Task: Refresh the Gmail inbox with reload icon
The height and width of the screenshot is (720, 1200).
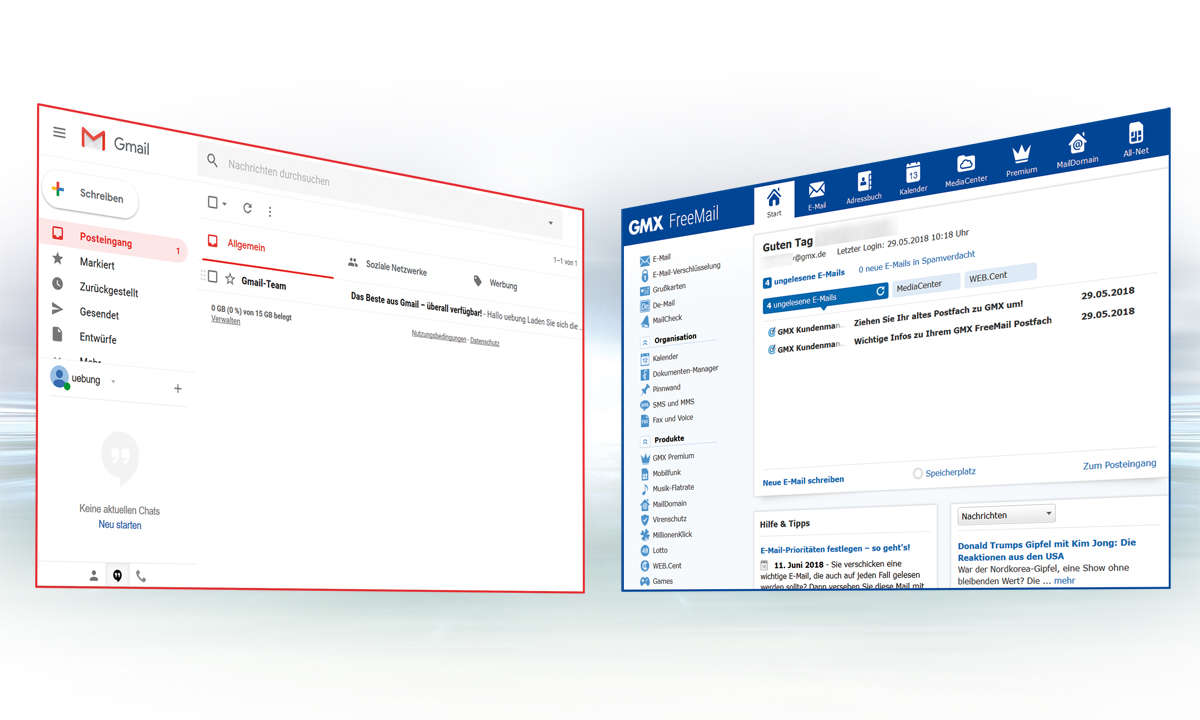Action: coord(247,208)
